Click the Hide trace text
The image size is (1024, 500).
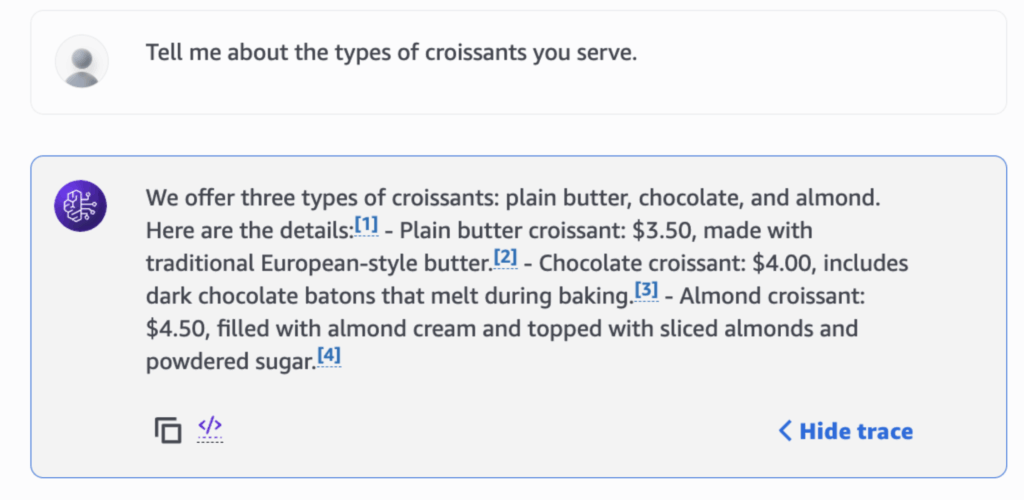pyautogui.click(x=856, y=431)
